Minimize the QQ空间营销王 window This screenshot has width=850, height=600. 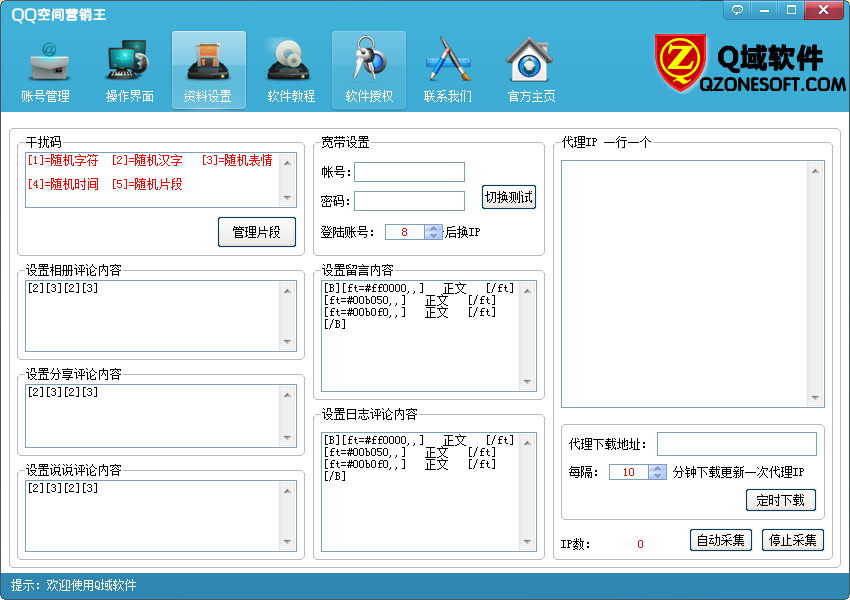(764, 10)
